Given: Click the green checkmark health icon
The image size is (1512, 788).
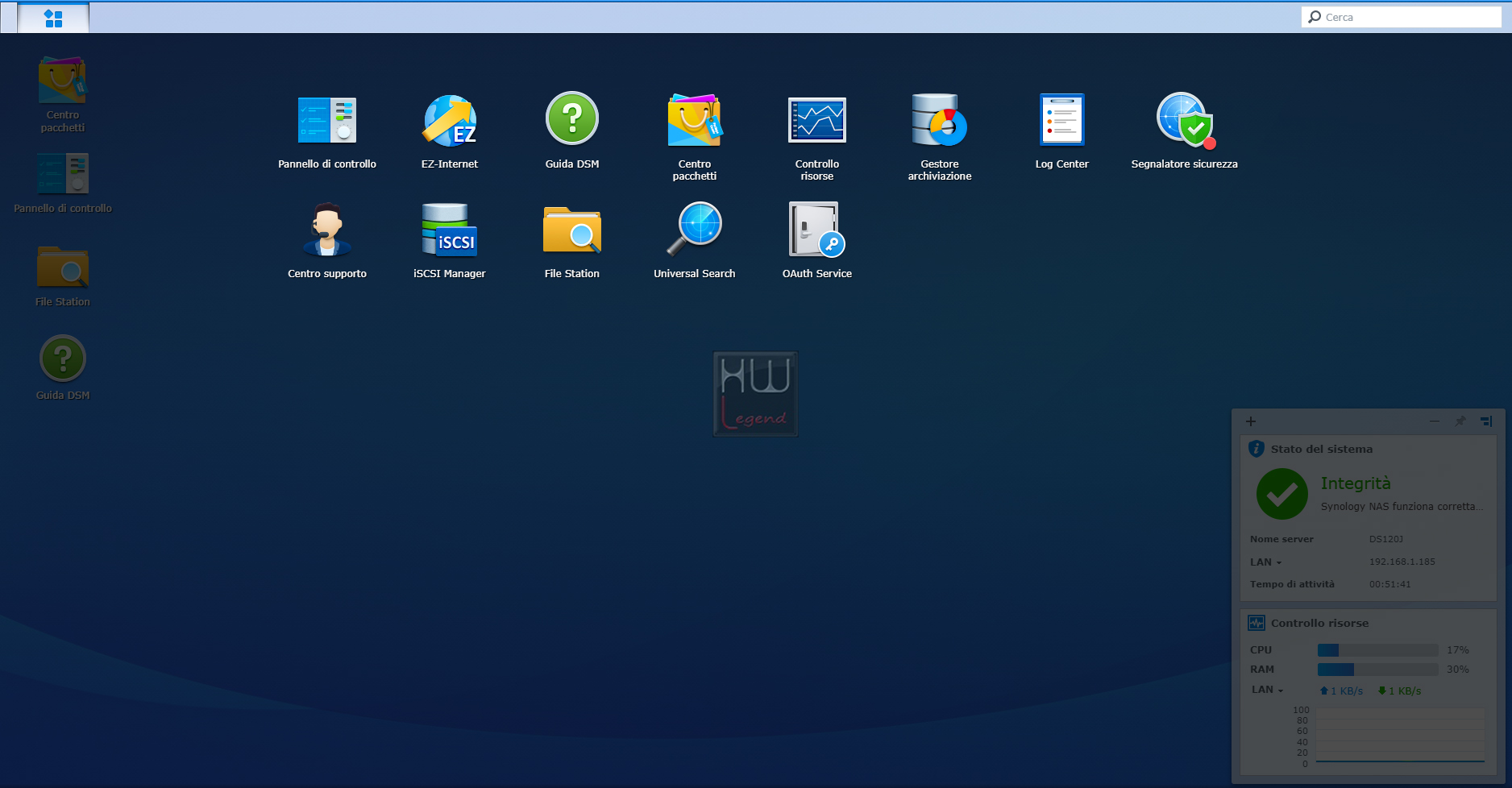Looking at the screenshot, I should tap(1282, 494).
